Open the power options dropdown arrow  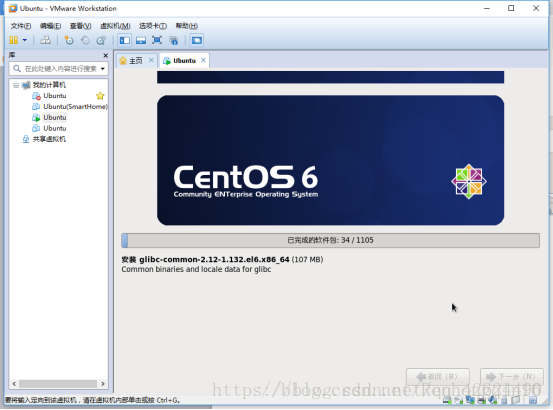click(25, 40)
